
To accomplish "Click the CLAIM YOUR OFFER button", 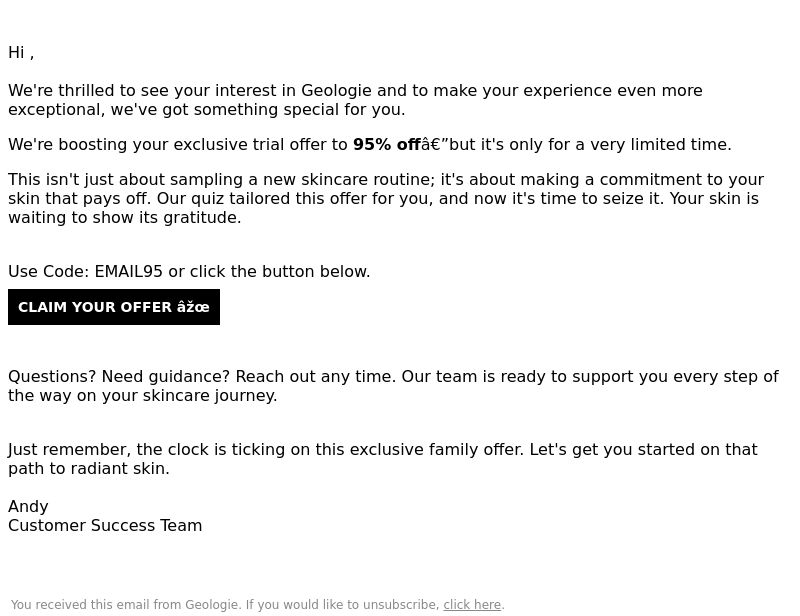I will click(114, 307).
